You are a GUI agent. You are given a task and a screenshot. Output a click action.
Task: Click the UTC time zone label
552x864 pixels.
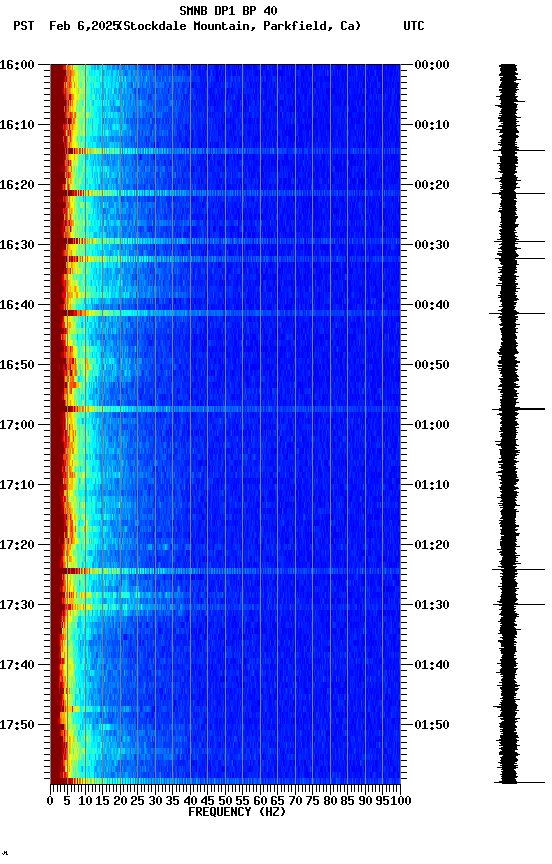[414, 26]
